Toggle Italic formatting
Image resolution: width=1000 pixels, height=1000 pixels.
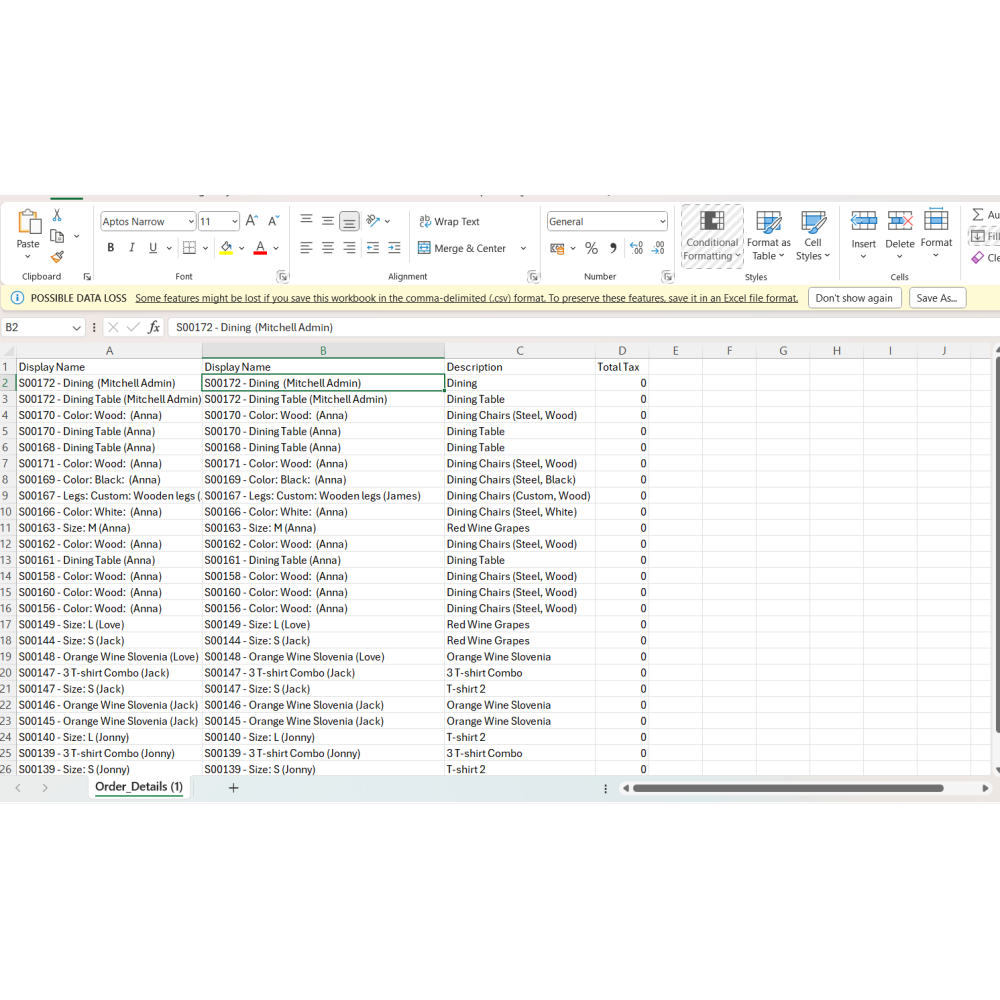tap(131, 248)
